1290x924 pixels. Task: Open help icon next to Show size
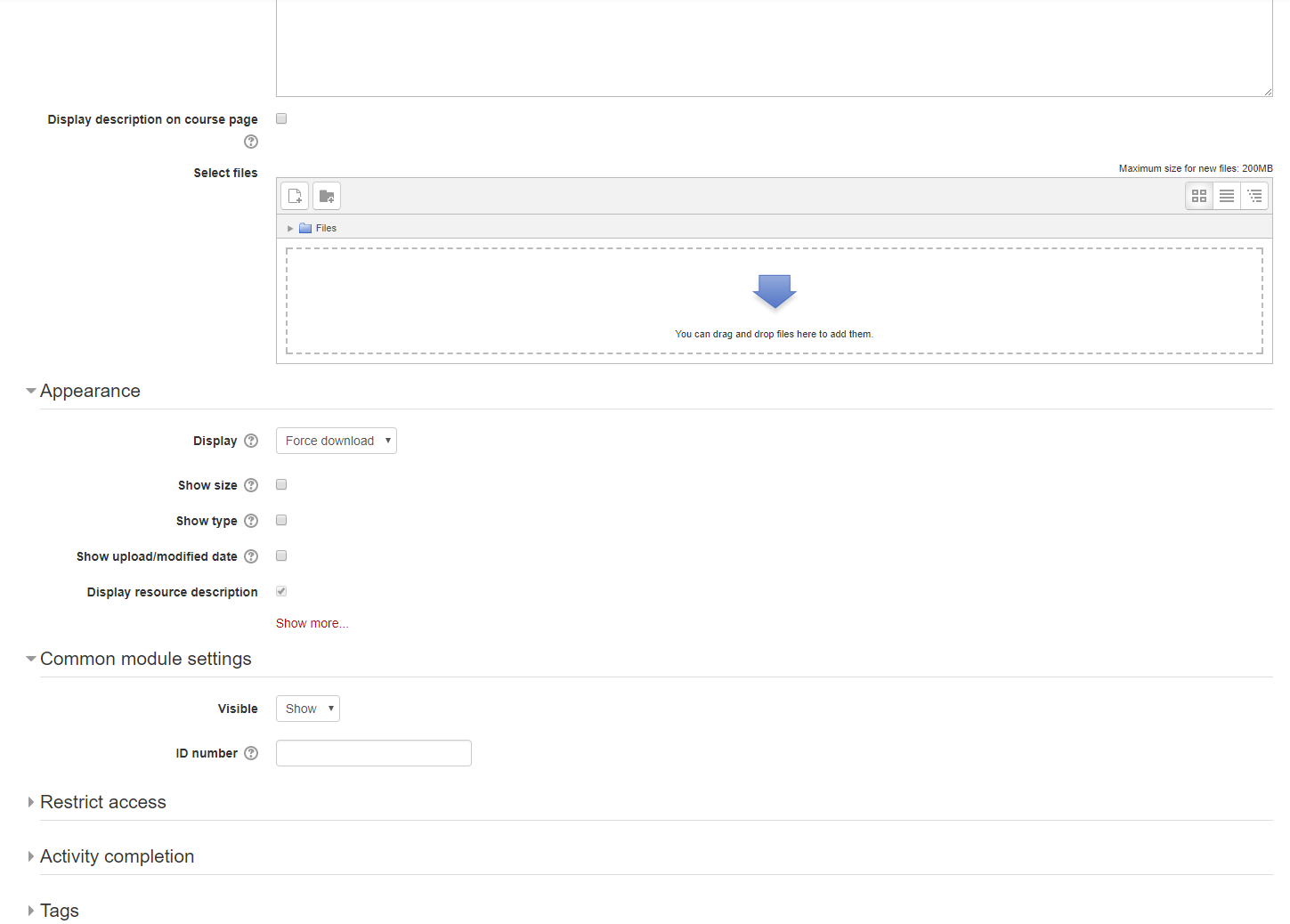(x=251, y=485)
